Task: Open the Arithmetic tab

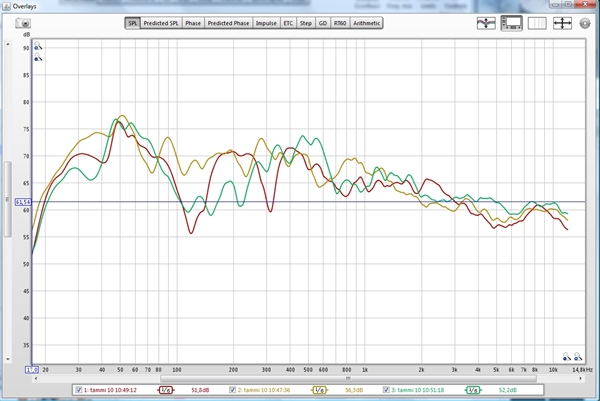Action: 367,23
